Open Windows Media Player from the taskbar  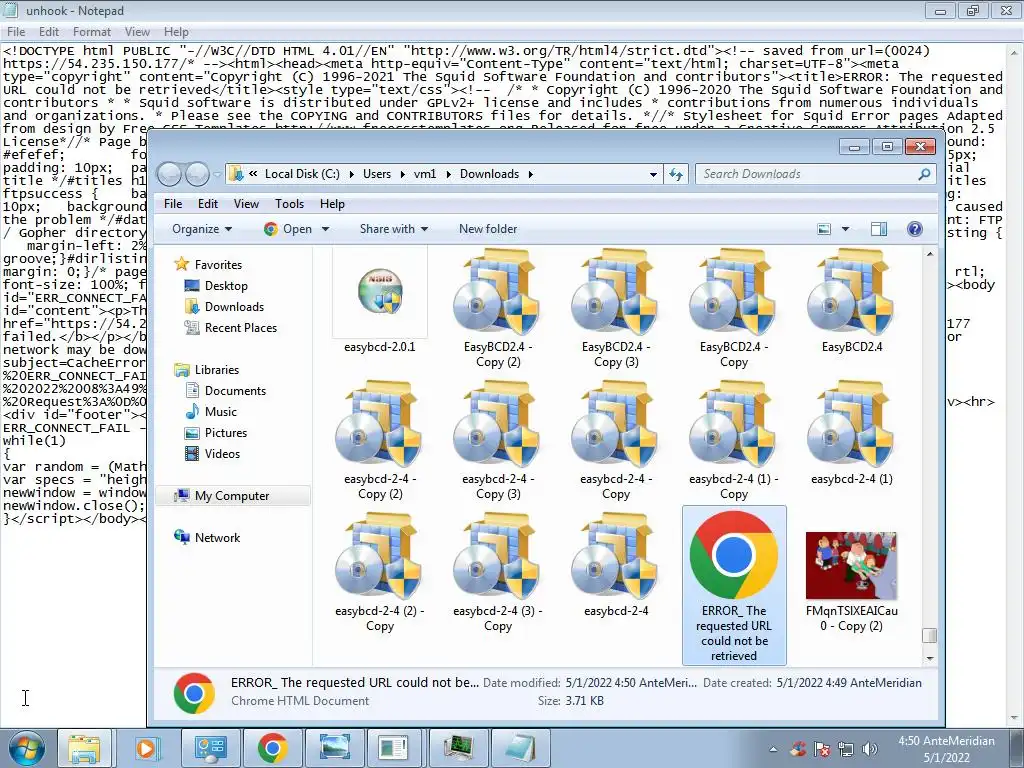coord(146,748)
